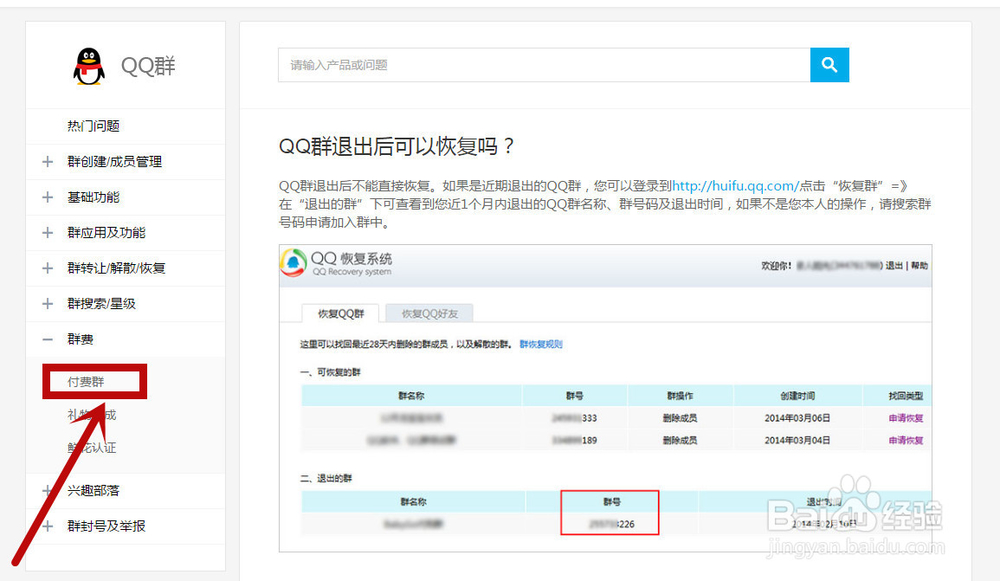The image size is (1000, 581).
Task: Click the 群恢复规则 link
Action: point(540,343)
